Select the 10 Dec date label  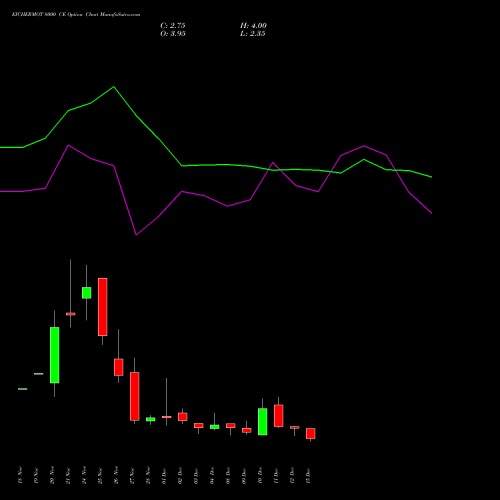point(260,475)
